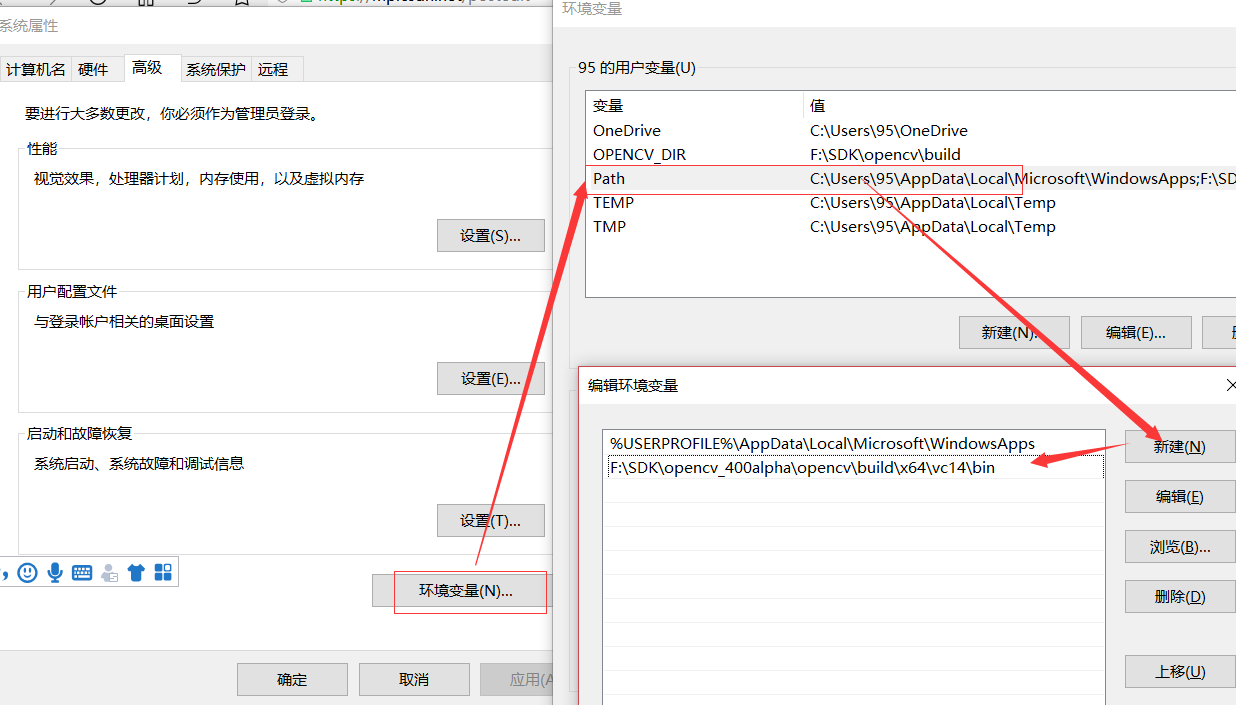This screenshot has height=705, width=1236.
Task: Click the 删除(D) button
Action: coord(1180,597)
